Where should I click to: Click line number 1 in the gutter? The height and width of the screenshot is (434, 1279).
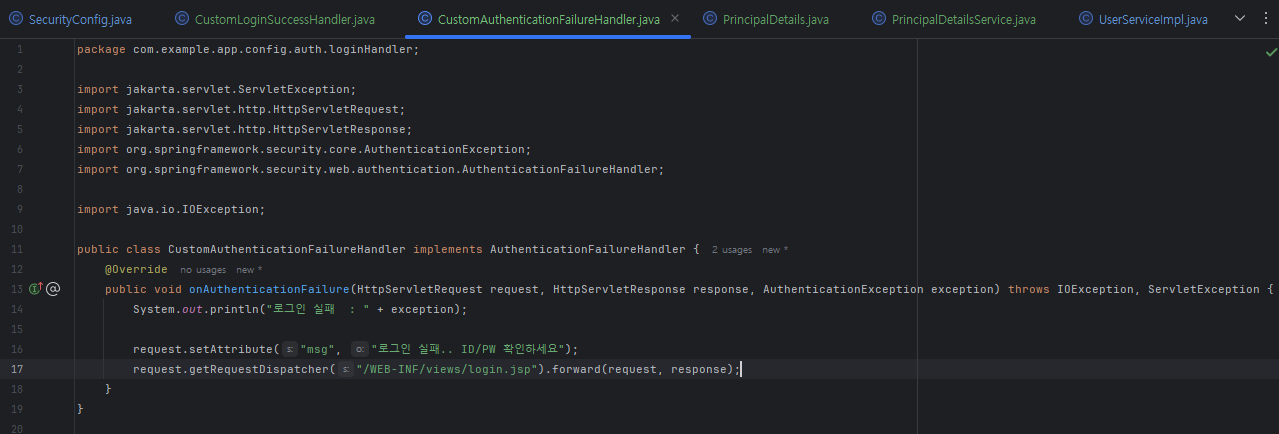(19, 49)
